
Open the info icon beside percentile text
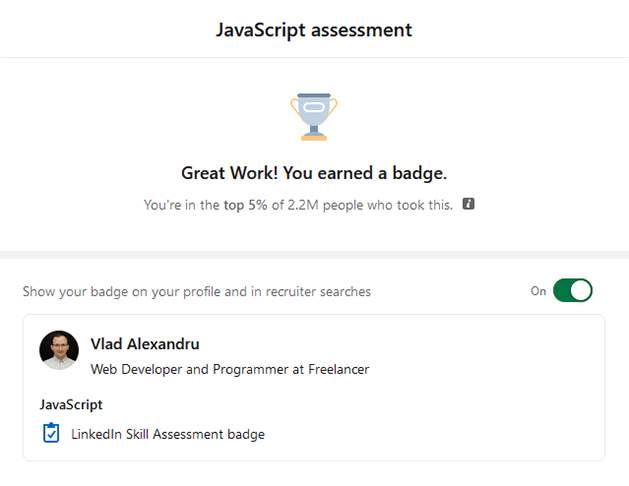[x=468, y=204]
